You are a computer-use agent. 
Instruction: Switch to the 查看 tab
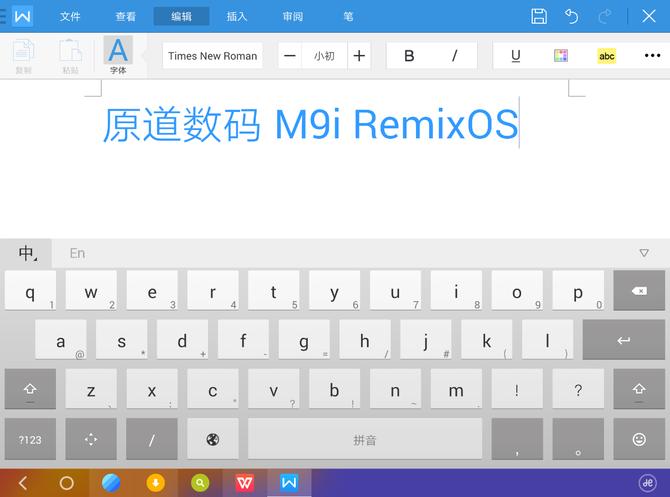point(126,16)
